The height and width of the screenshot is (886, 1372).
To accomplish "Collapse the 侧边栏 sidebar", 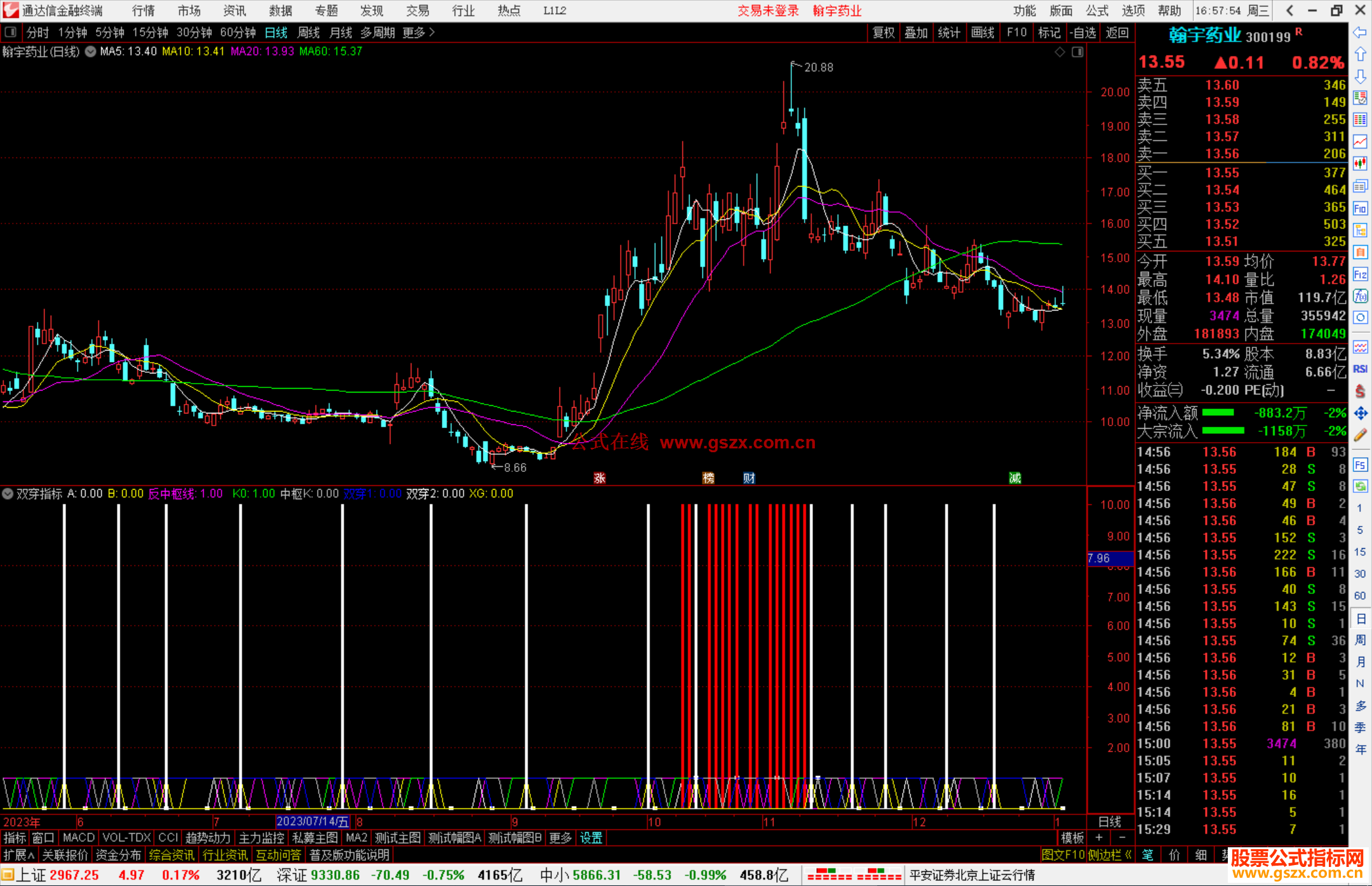I will (1110, 855).
